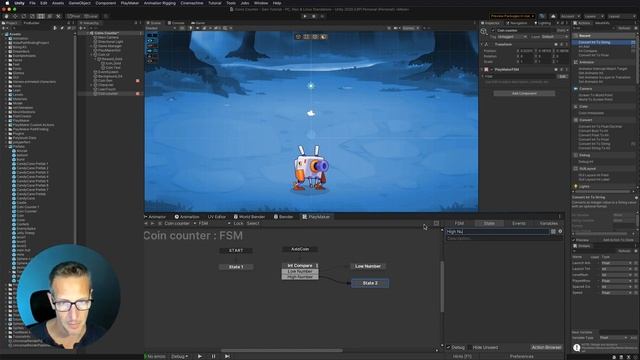The width and height of the screenshot is (640, 360).
Task: Select the AddCoin state node
Action: click(300, 249)
